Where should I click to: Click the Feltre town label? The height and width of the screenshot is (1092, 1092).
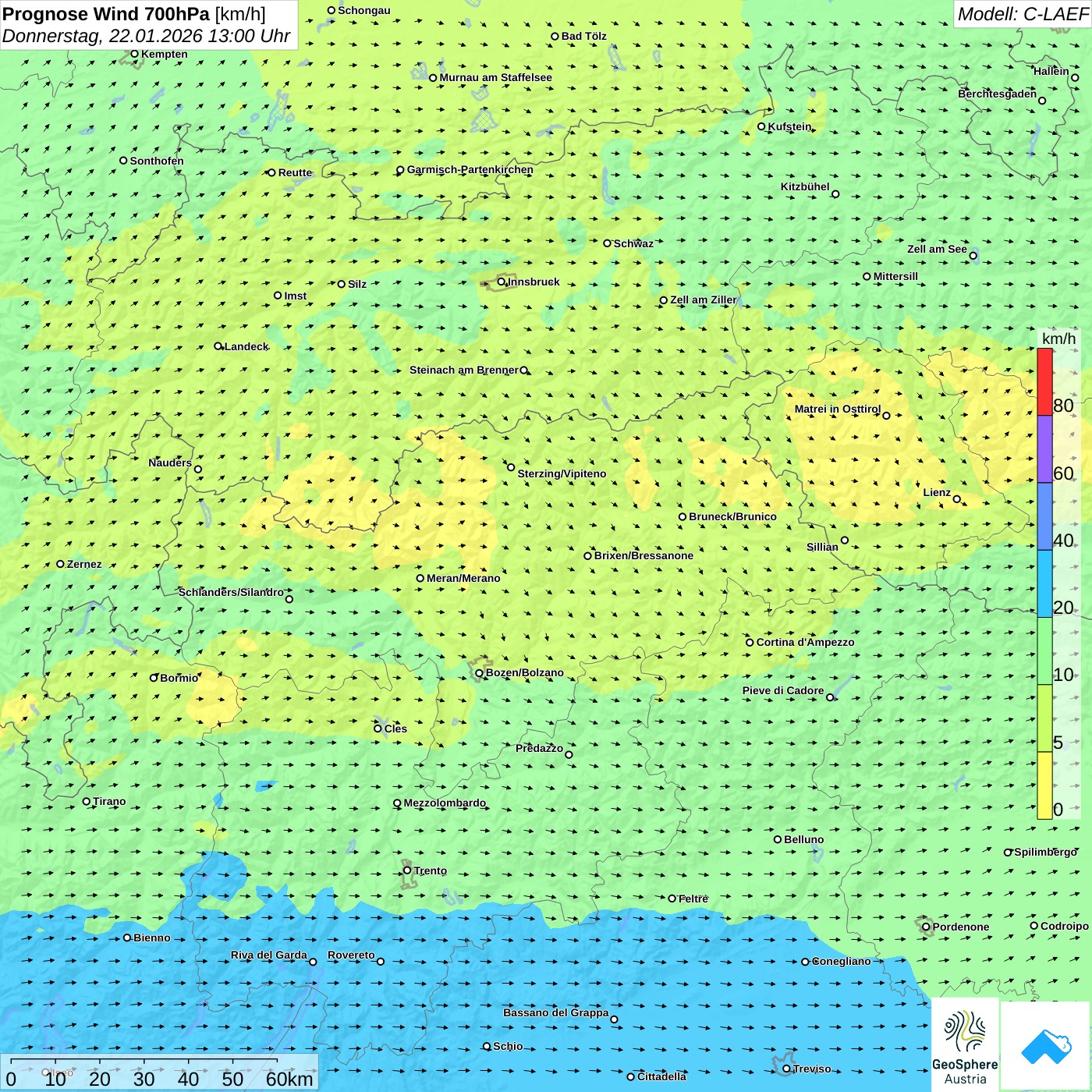tap(693, 899)
